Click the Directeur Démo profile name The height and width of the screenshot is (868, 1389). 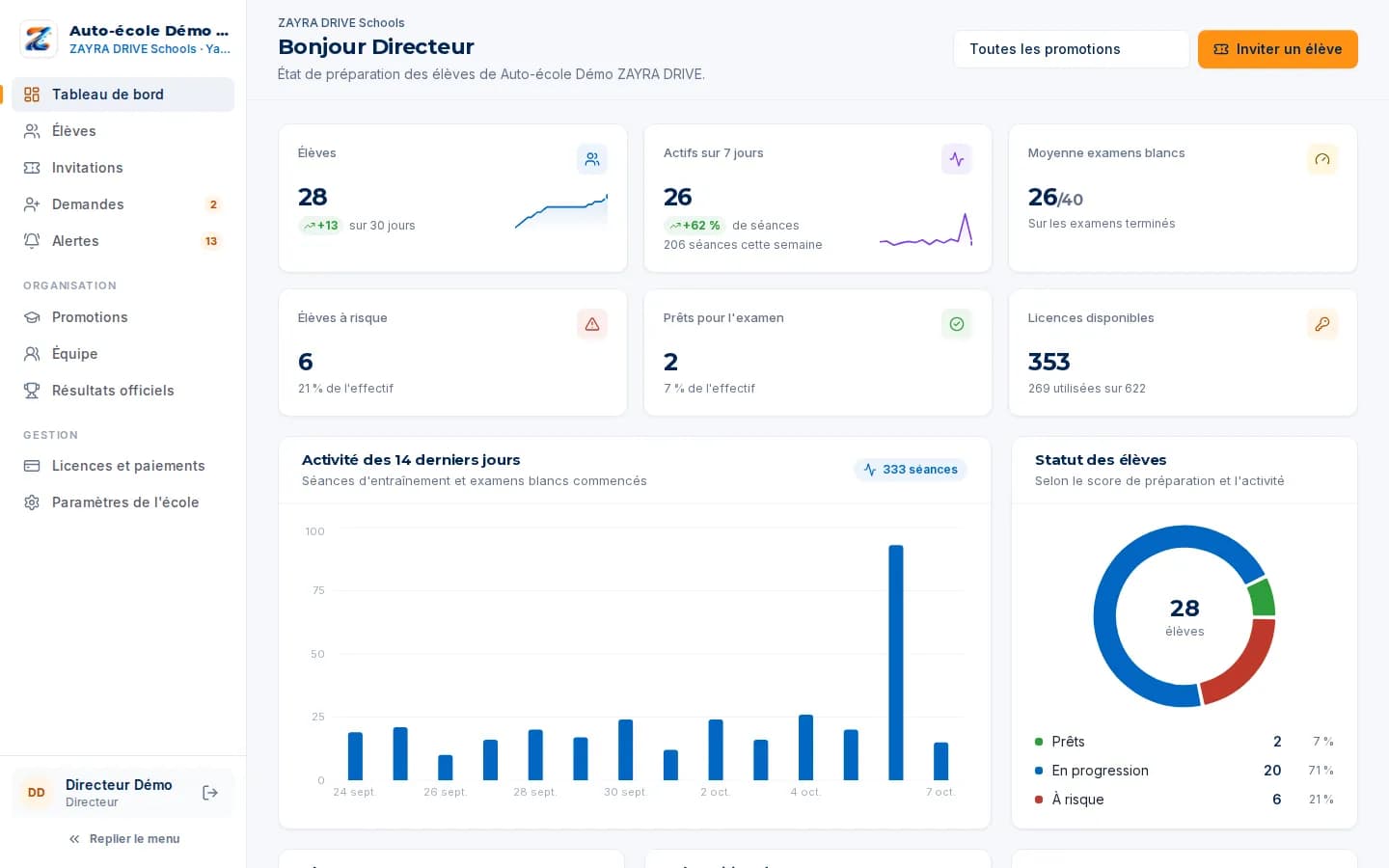point(119,785)
